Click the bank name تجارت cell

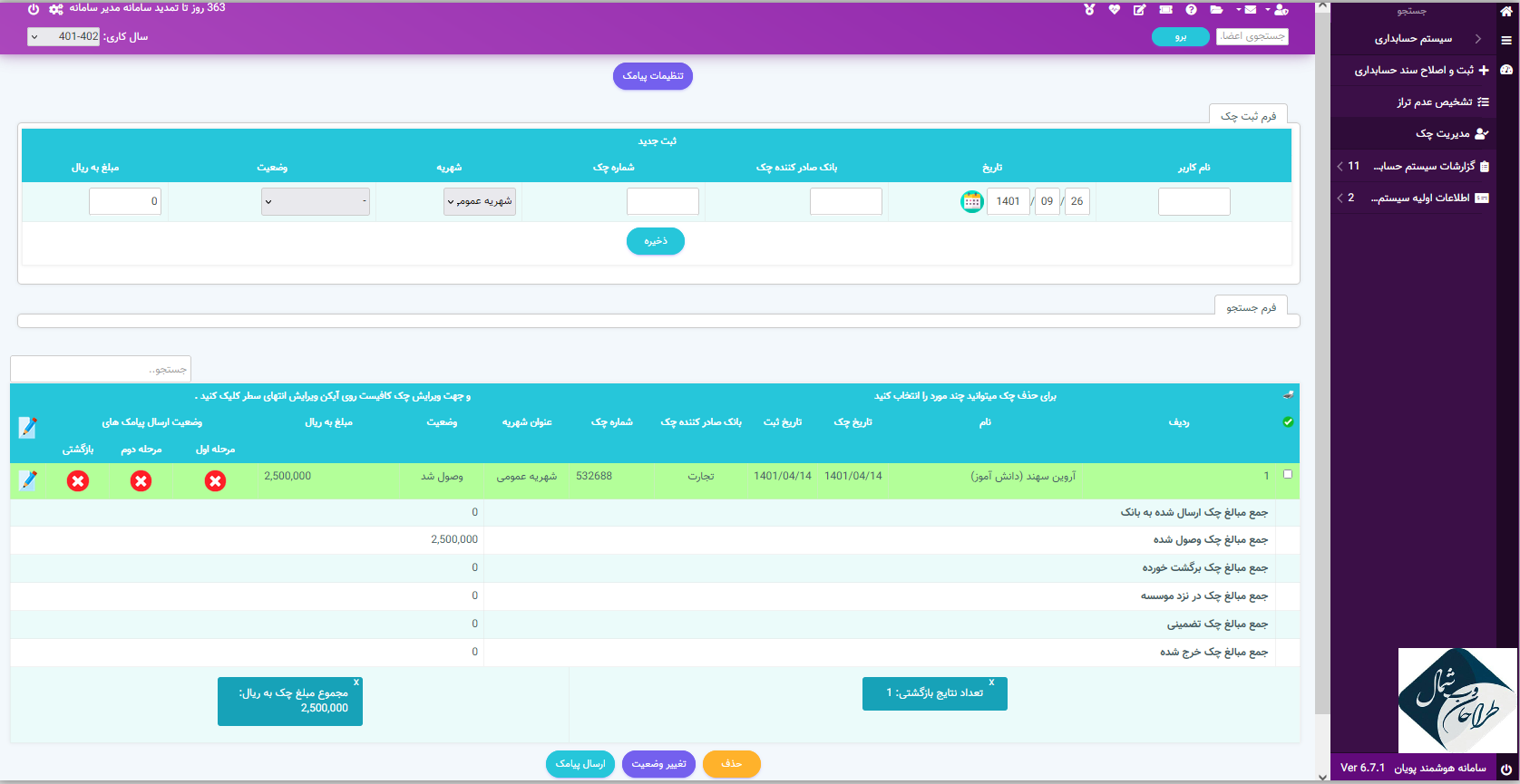click(700, 476)
